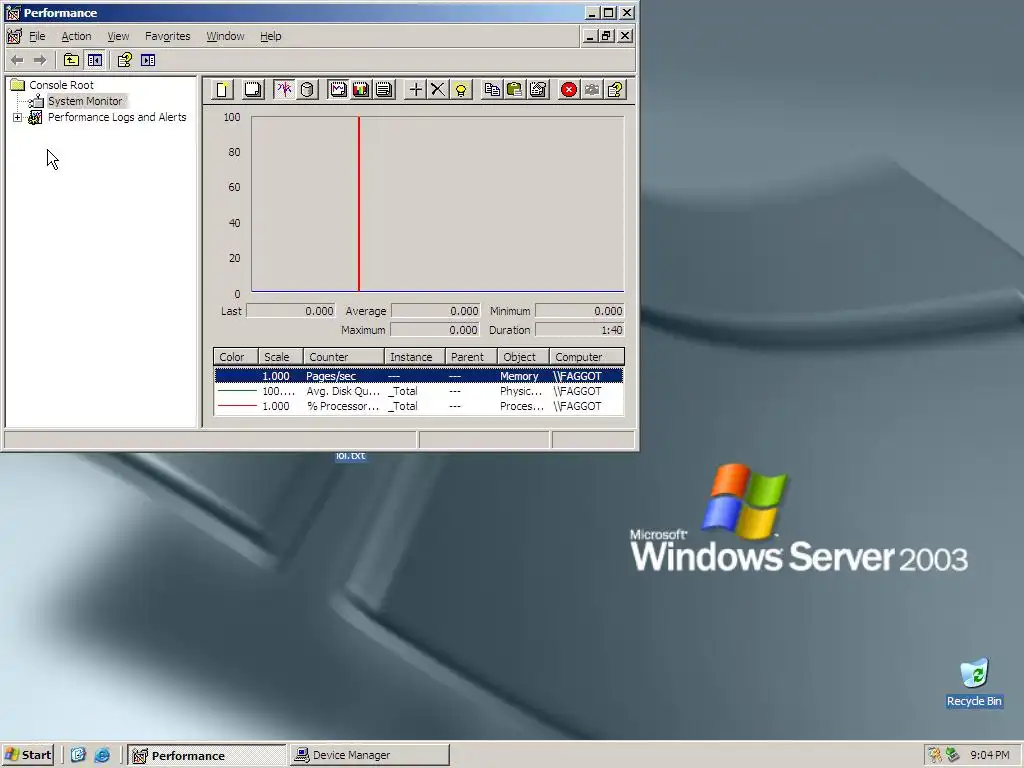Switch to View Report mode
The width and height of the screenshot is (1024, 768).
point(384,89)
